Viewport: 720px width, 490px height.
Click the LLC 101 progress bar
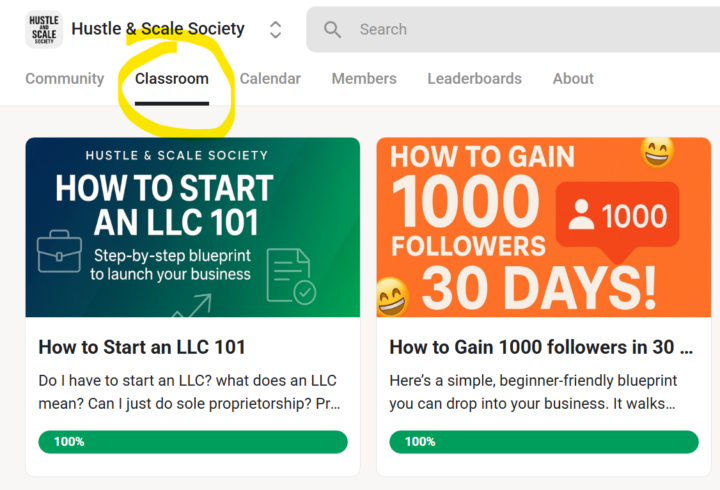click(192, 442)
